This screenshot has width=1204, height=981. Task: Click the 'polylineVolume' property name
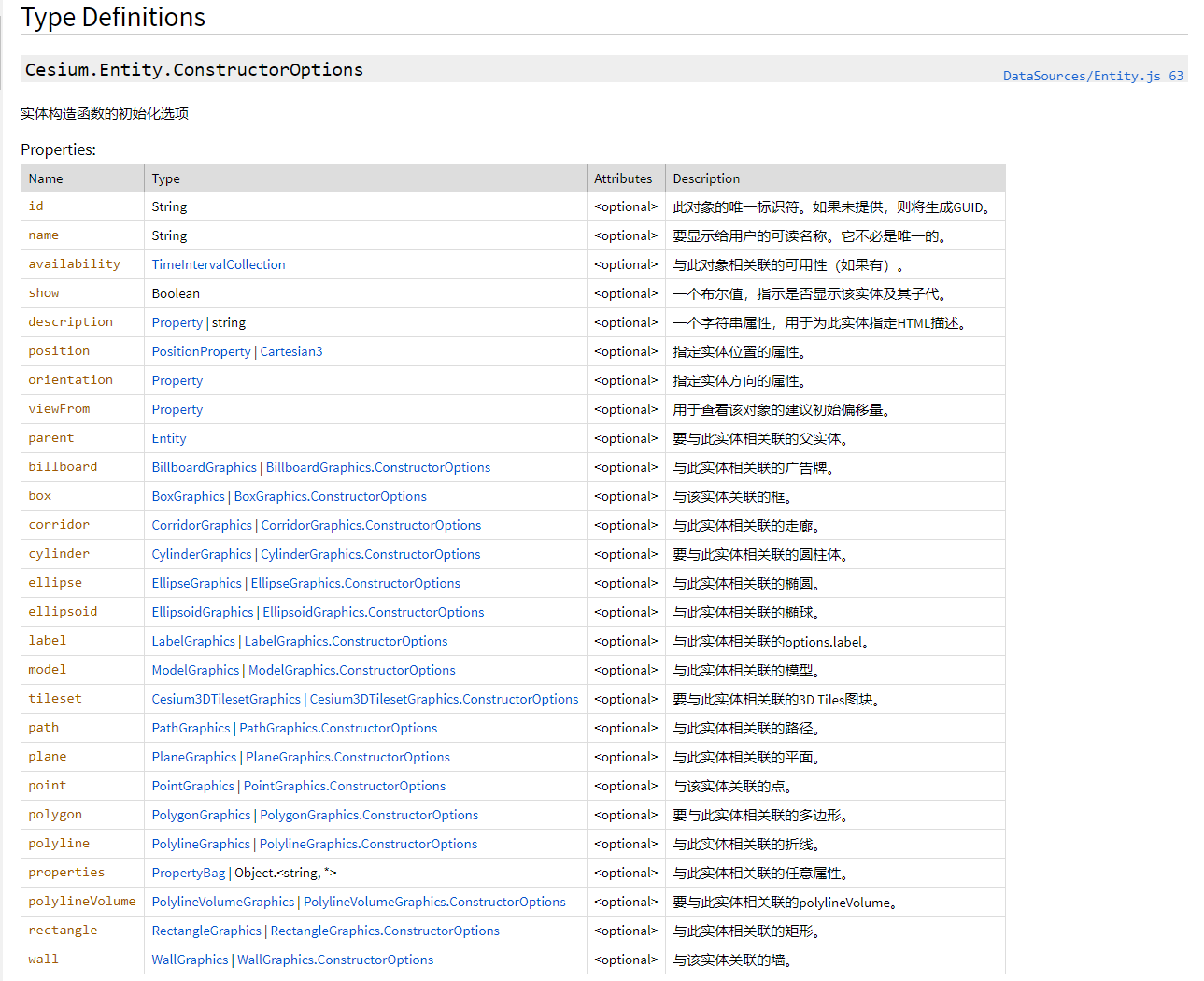82,902
